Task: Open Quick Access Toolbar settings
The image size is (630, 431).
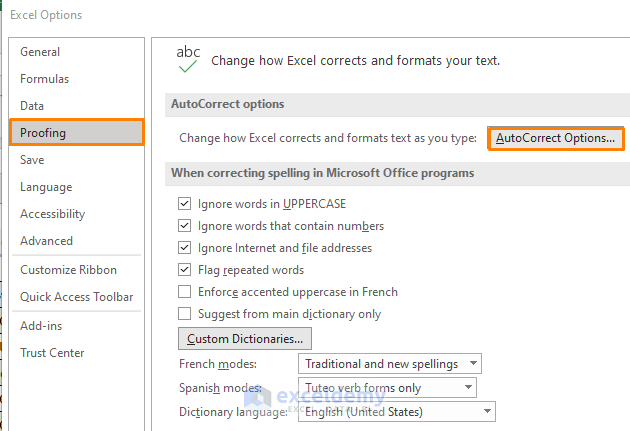Action: pyautogui.click(x=77, y=296)
